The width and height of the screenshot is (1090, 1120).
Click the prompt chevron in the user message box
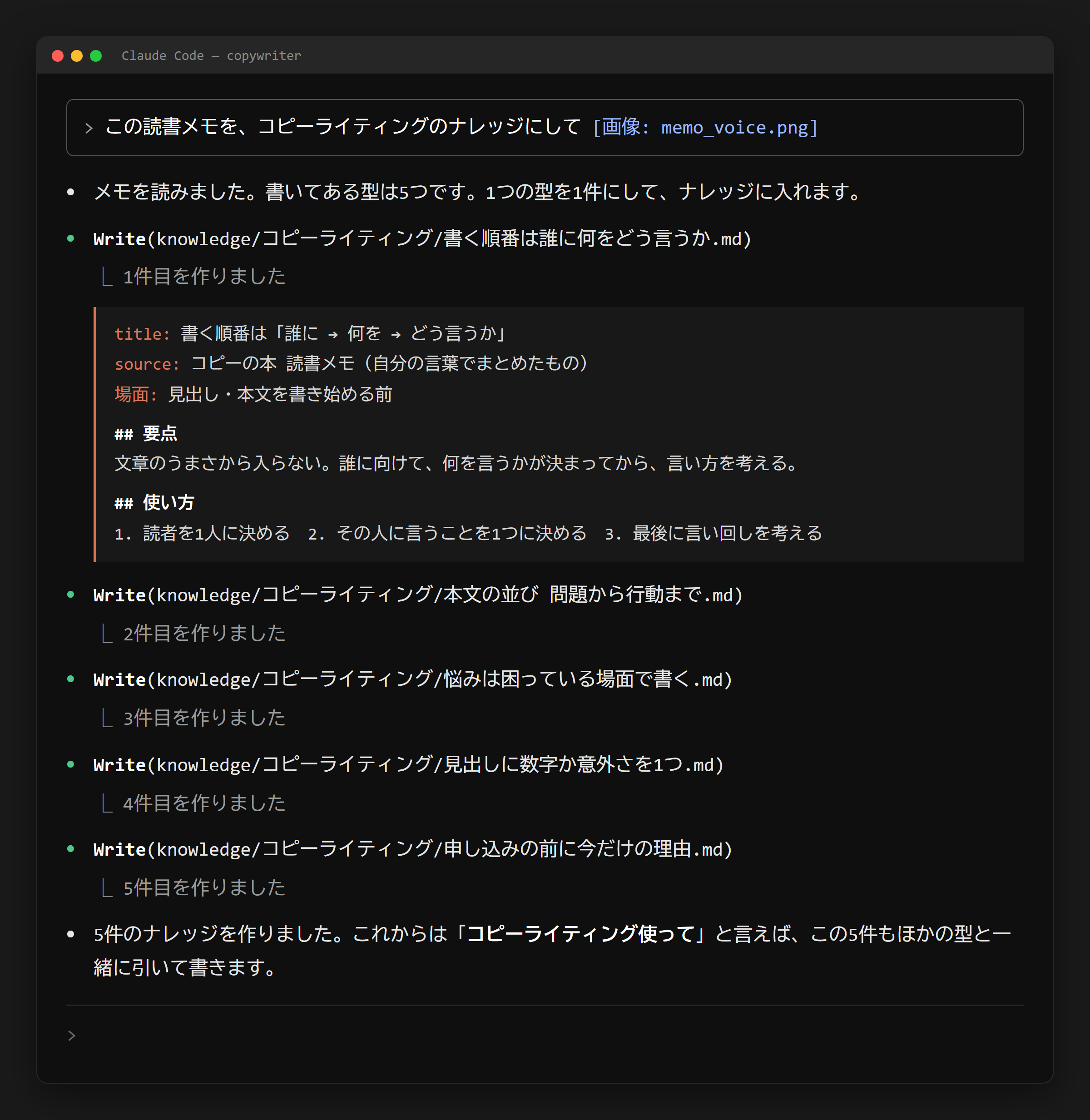89,128
